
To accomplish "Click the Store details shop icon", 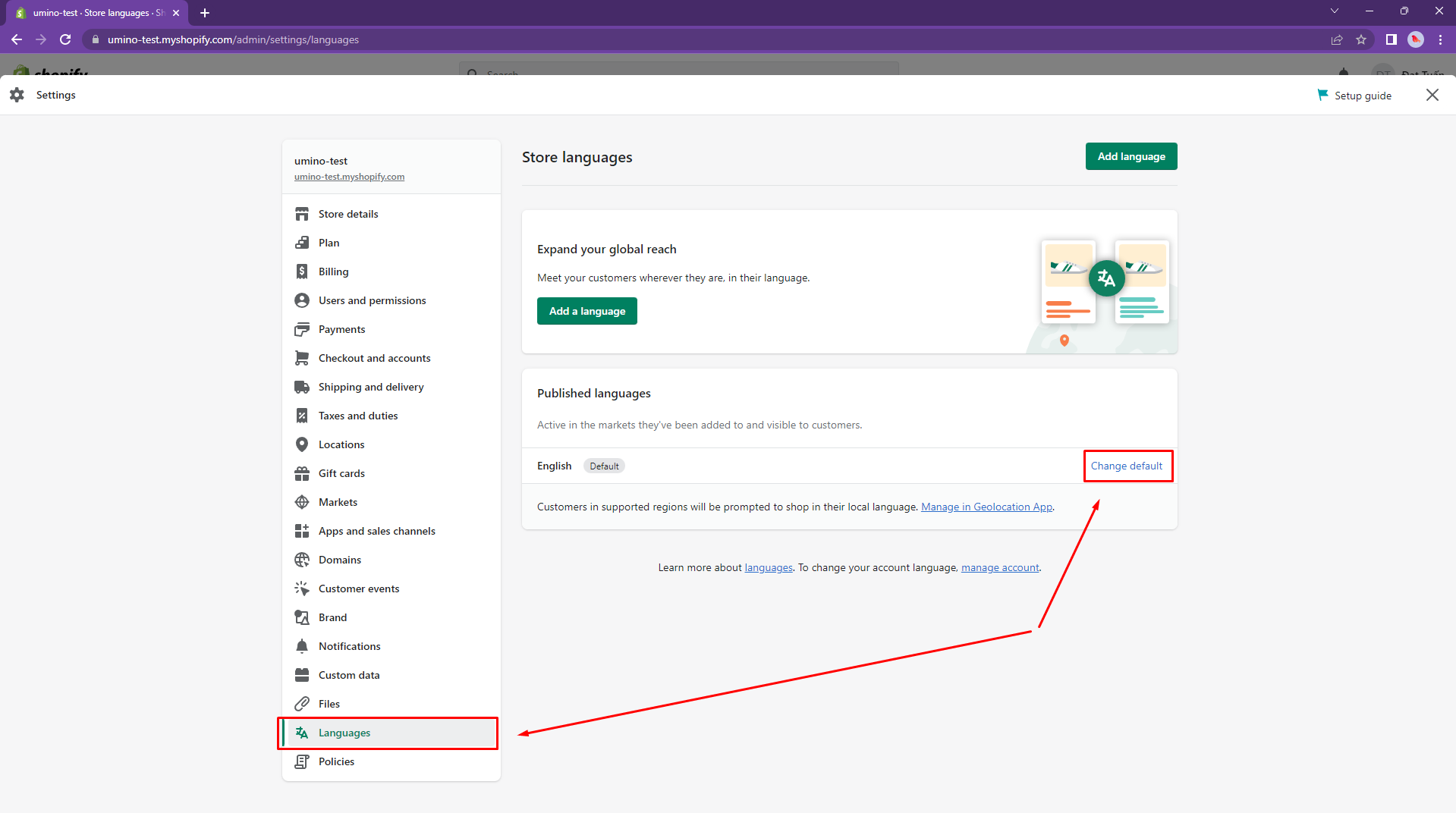I will click(302, 214).
